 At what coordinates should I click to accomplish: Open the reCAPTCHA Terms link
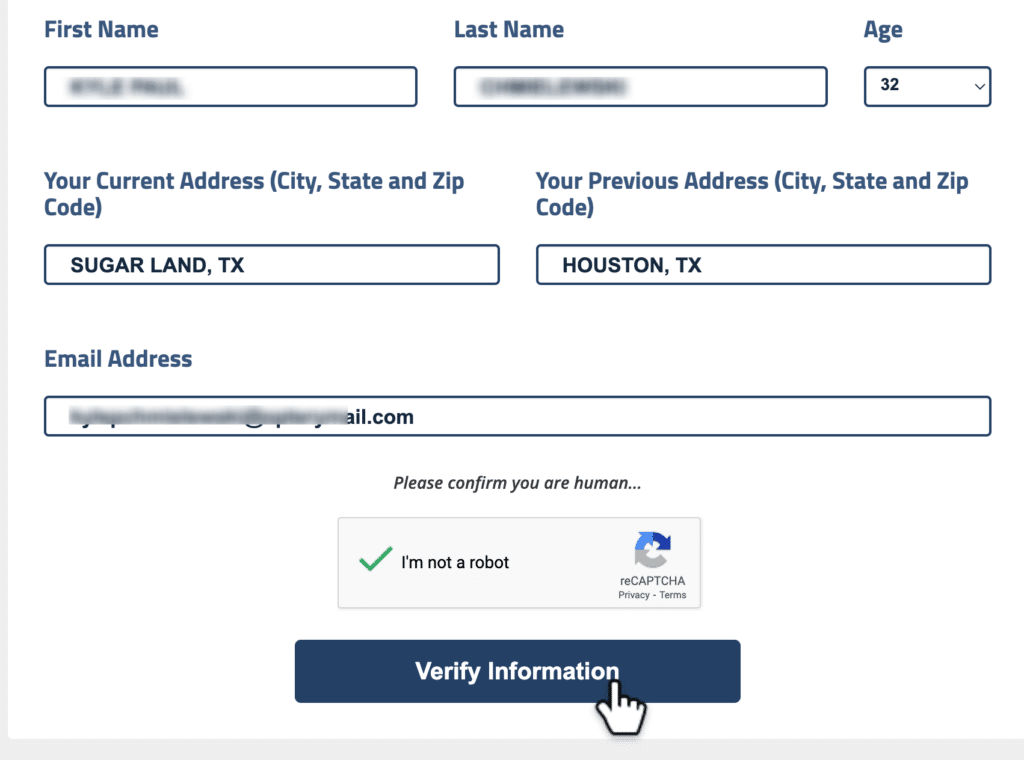tap(673, 595)
